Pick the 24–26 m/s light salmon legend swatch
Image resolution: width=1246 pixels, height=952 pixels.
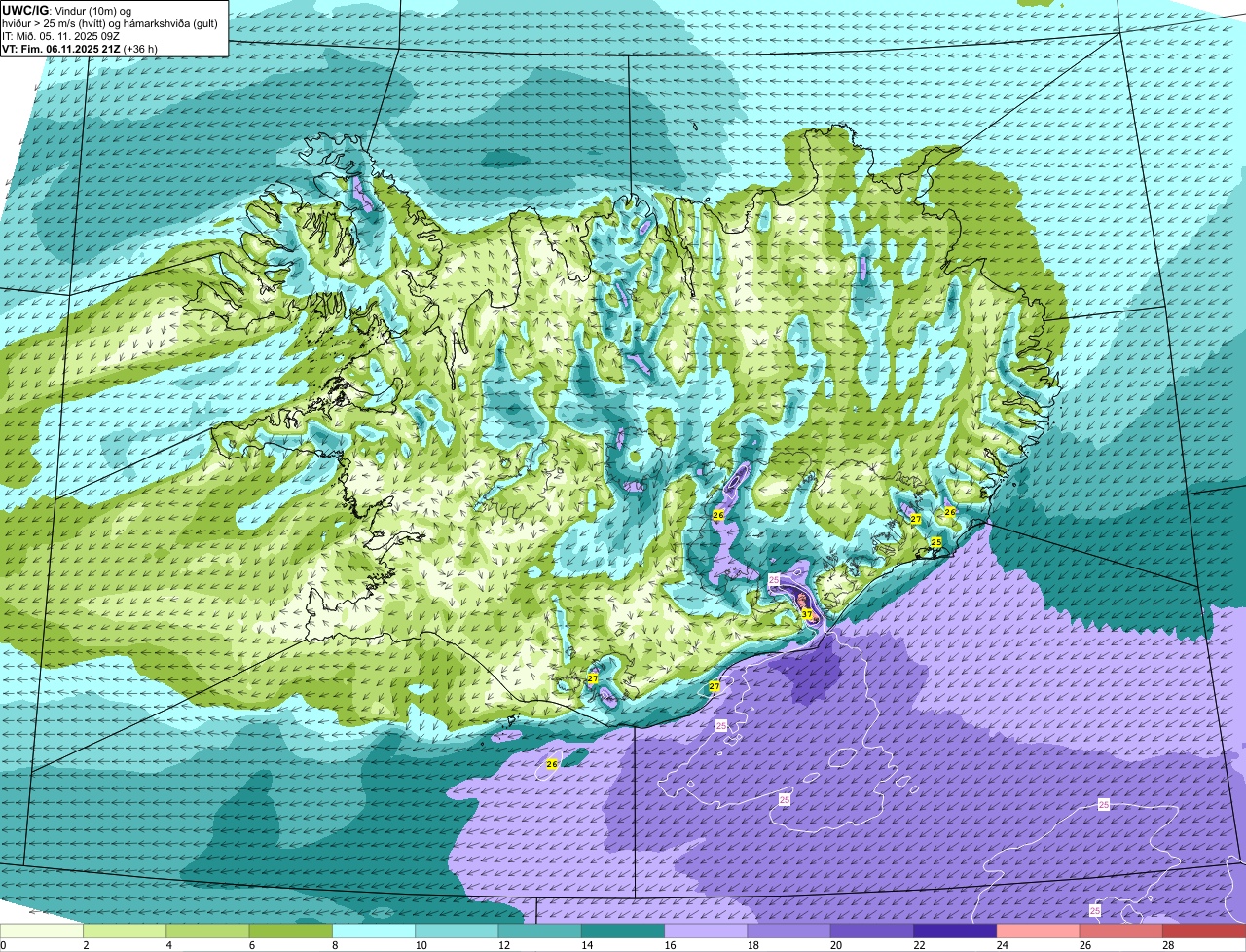coord(1039,931)
